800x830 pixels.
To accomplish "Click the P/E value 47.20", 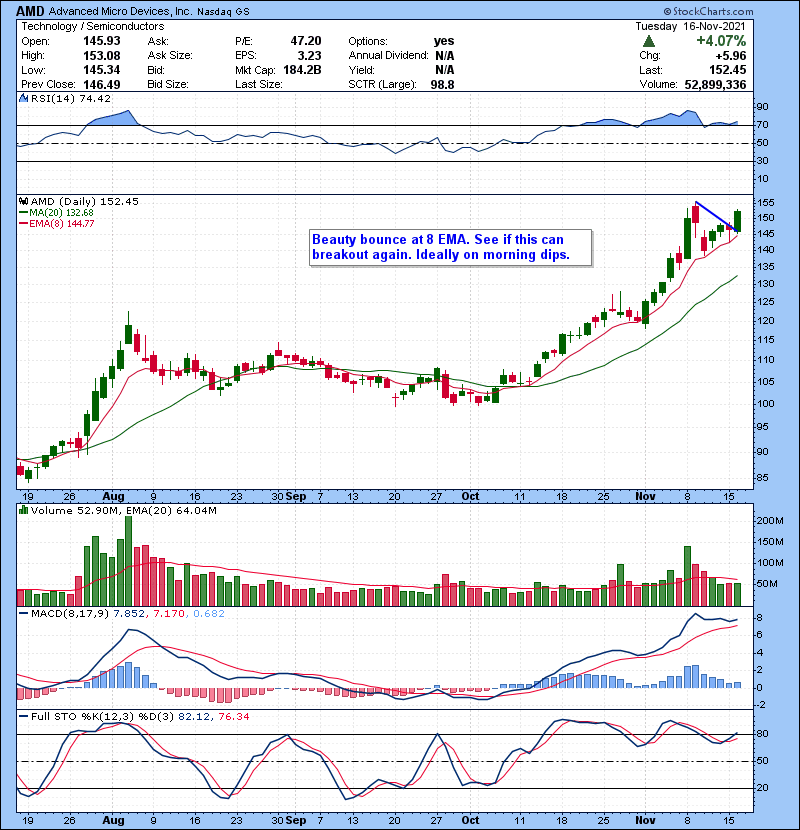I will (306, 41).
